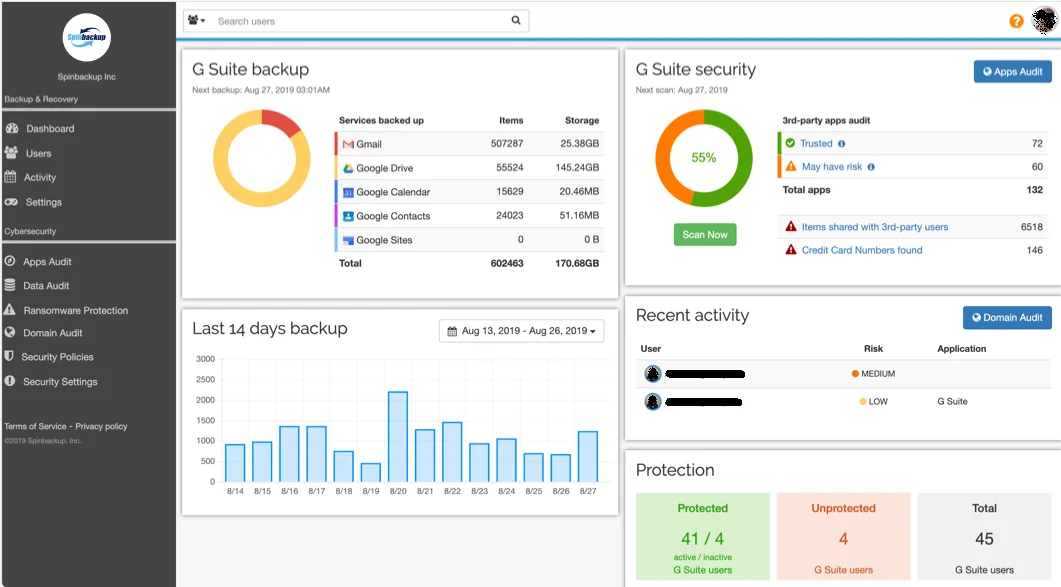This screenshot has width=1061, height=587.
Task: Click the Scan Now button
Action: [704, 234]
